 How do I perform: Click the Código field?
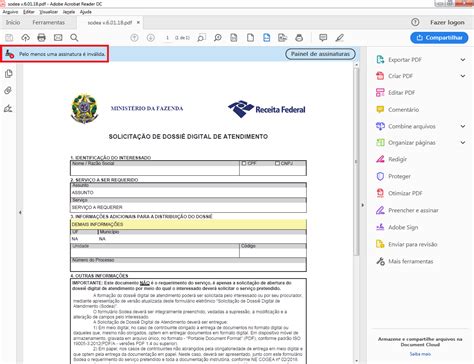(273, 252)
